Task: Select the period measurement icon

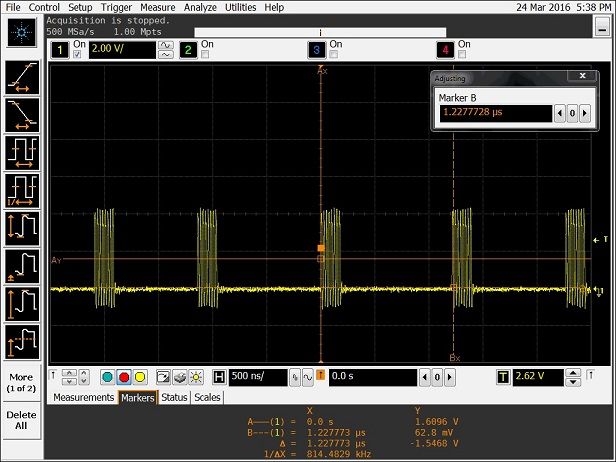Action: (x=22, y=153)
